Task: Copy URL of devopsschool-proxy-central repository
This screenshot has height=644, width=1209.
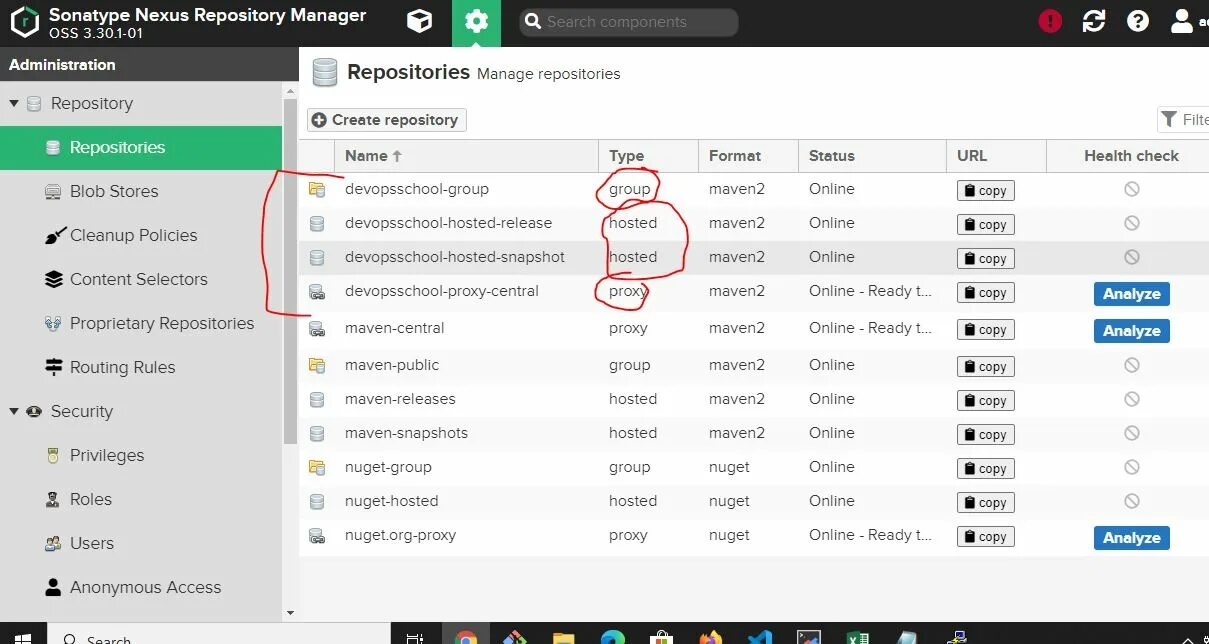Action: pos(985,293)
